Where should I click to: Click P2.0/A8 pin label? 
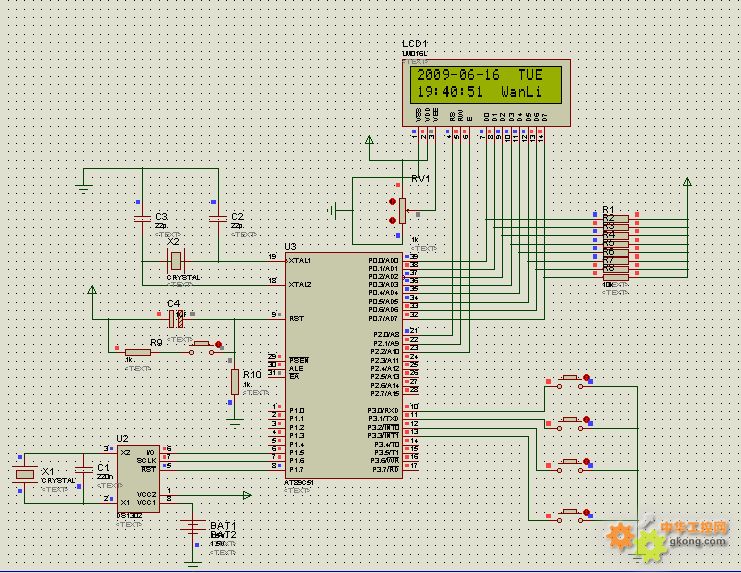[x=386, y=335]
